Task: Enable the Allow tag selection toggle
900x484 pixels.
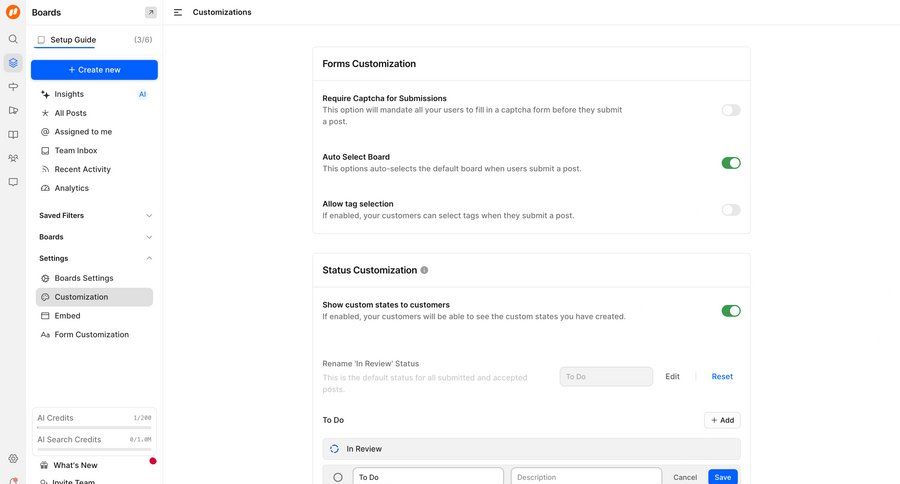Action: (731, 210)
